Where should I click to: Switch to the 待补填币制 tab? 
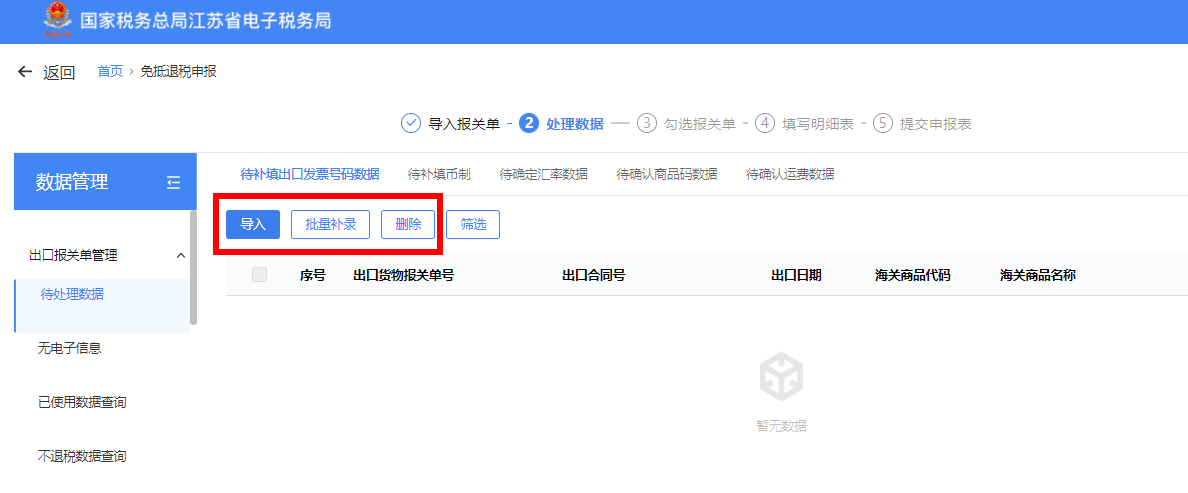[439, 174]
